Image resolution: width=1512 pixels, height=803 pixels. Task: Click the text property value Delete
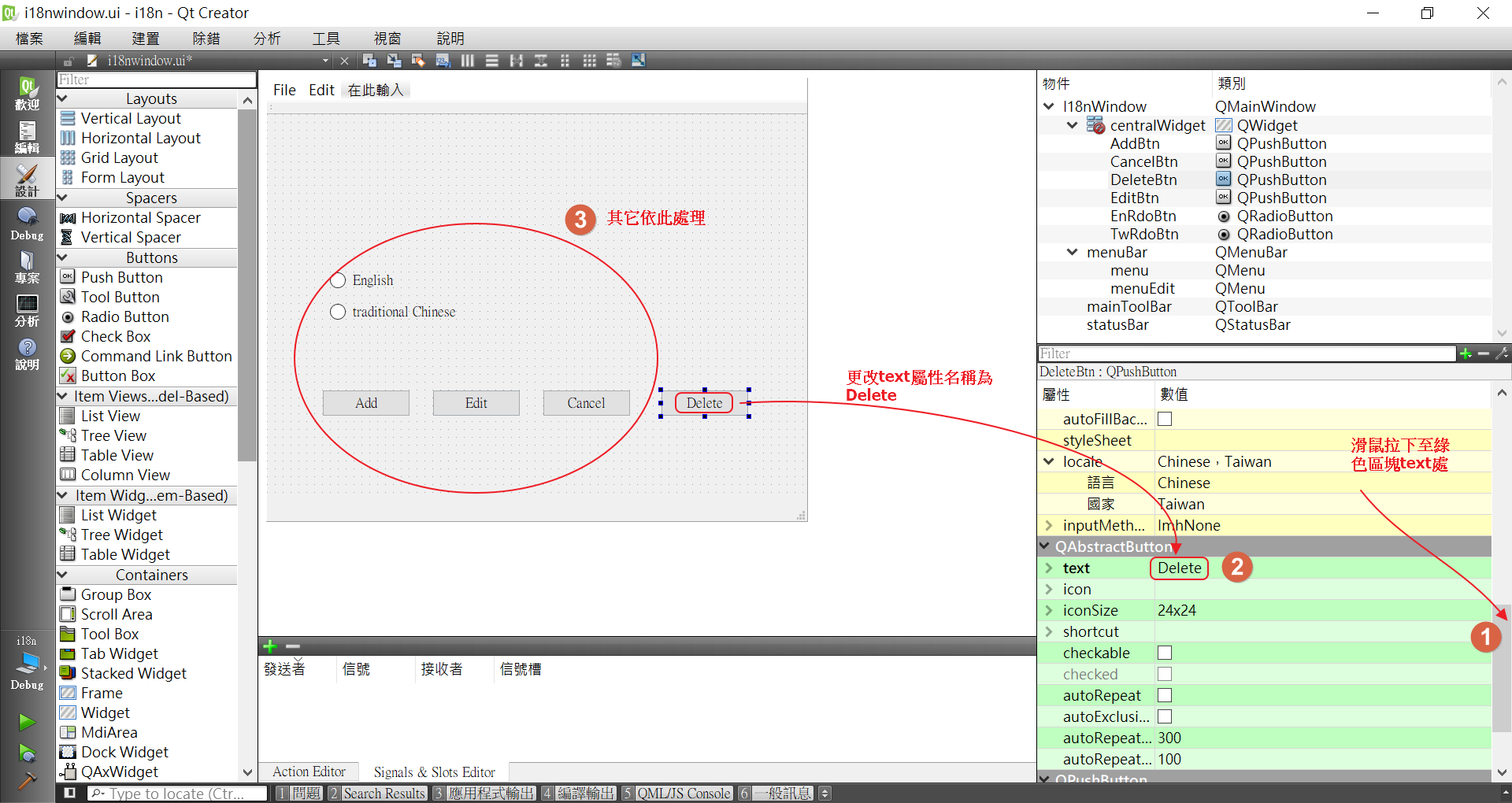pos(1180,568)
